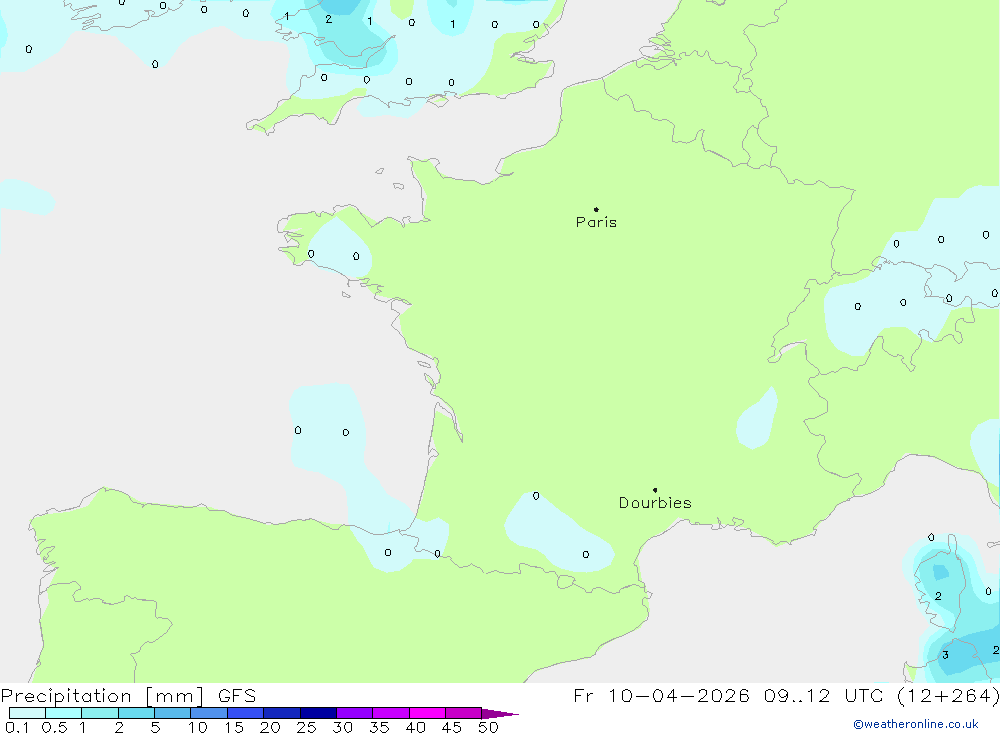Open the weatheronline.co.uk copyright link
This screenshot has width=1000, height=733.
(916, 724)
